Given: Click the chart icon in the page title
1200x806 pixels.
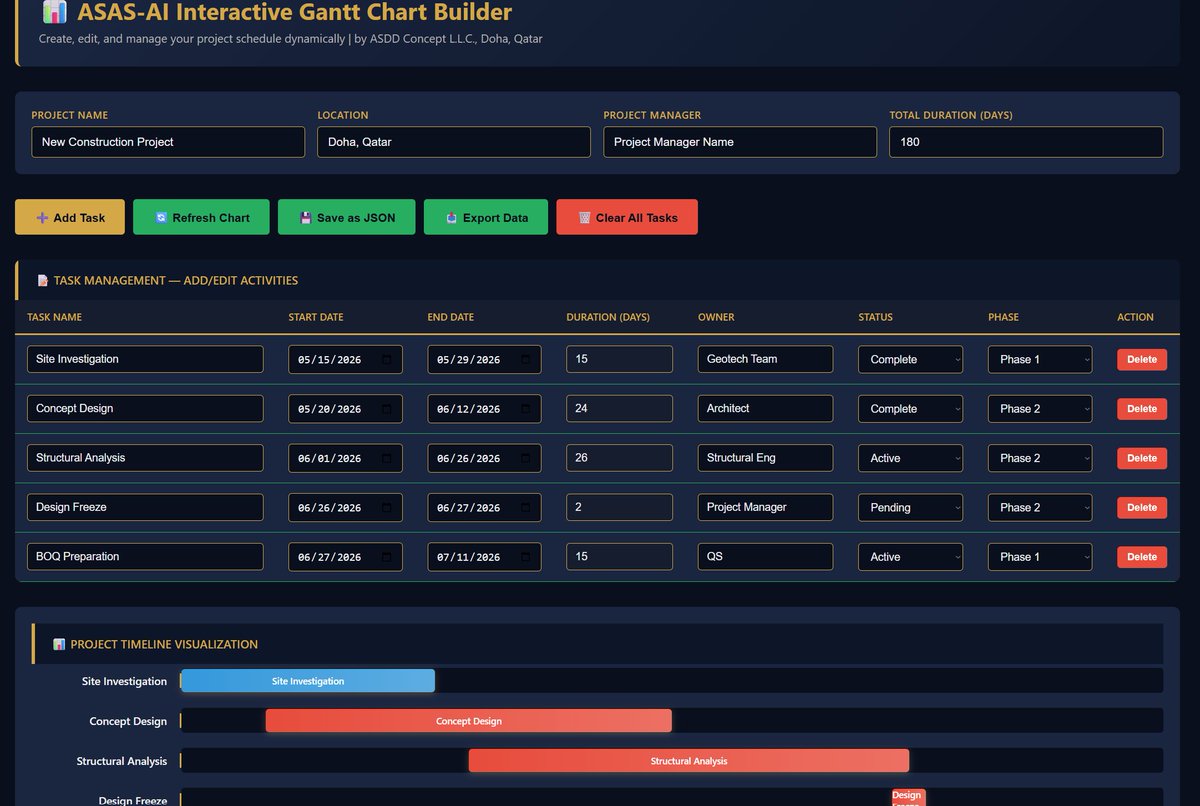Looking at the screenshot, I should coord(54,12).
